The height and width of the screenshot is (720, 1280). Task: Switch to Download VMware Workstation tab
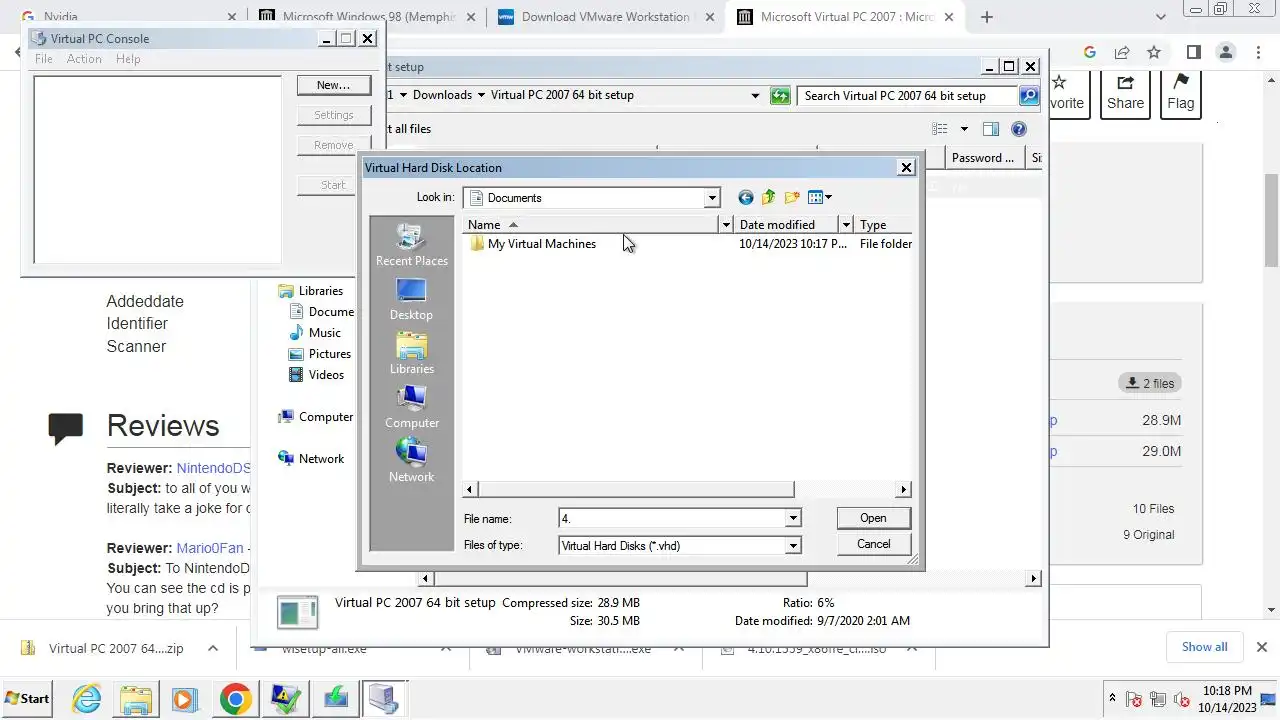click(604, 17)
